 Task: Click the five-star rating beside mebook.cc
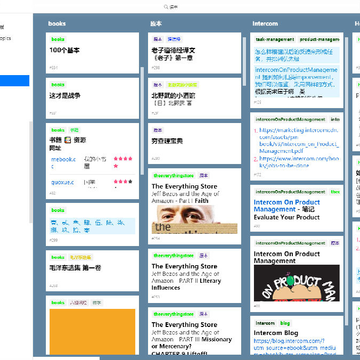click(123, 162)
